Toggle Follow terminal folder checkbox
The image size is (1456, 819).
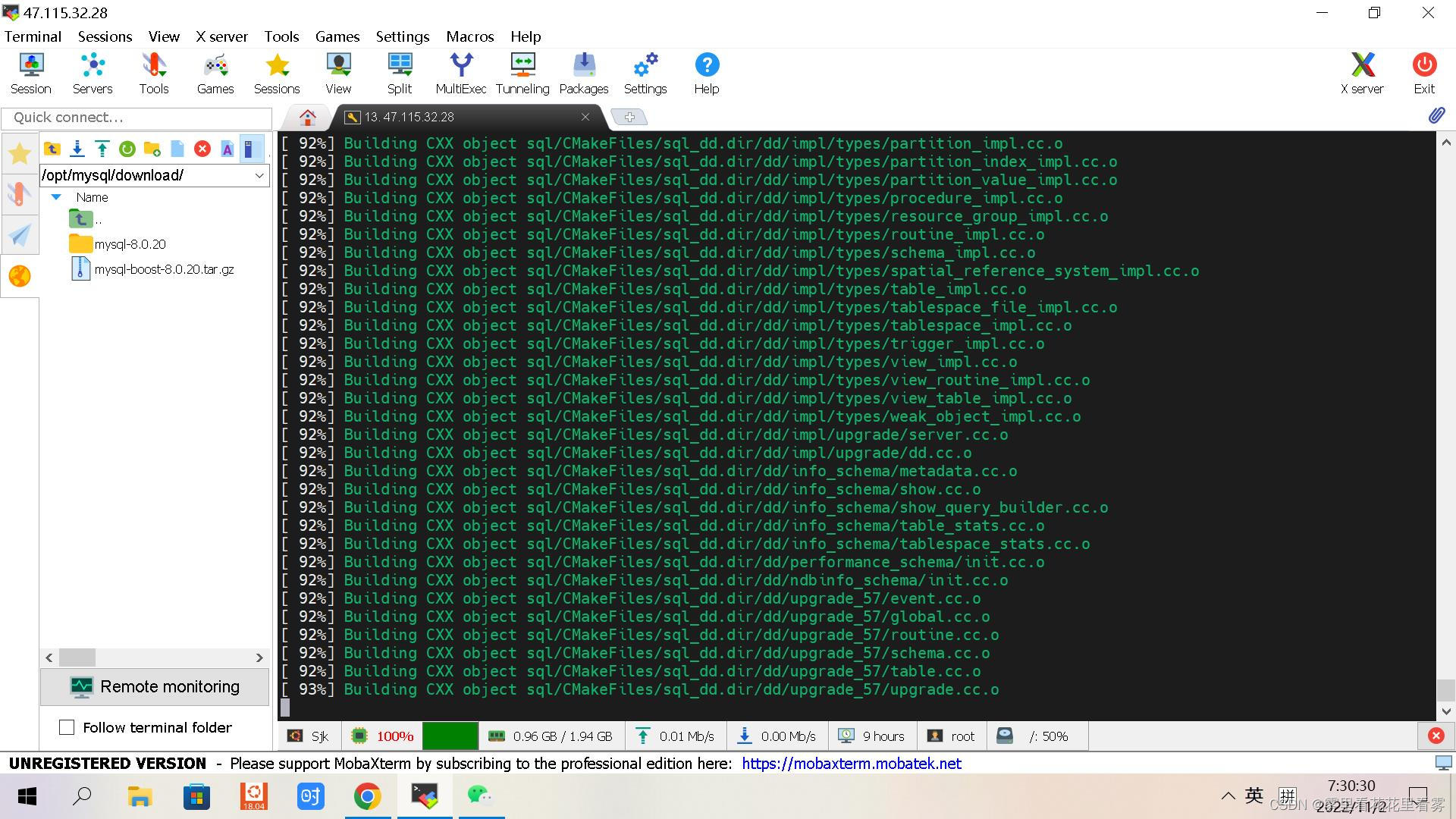(65, 727)
